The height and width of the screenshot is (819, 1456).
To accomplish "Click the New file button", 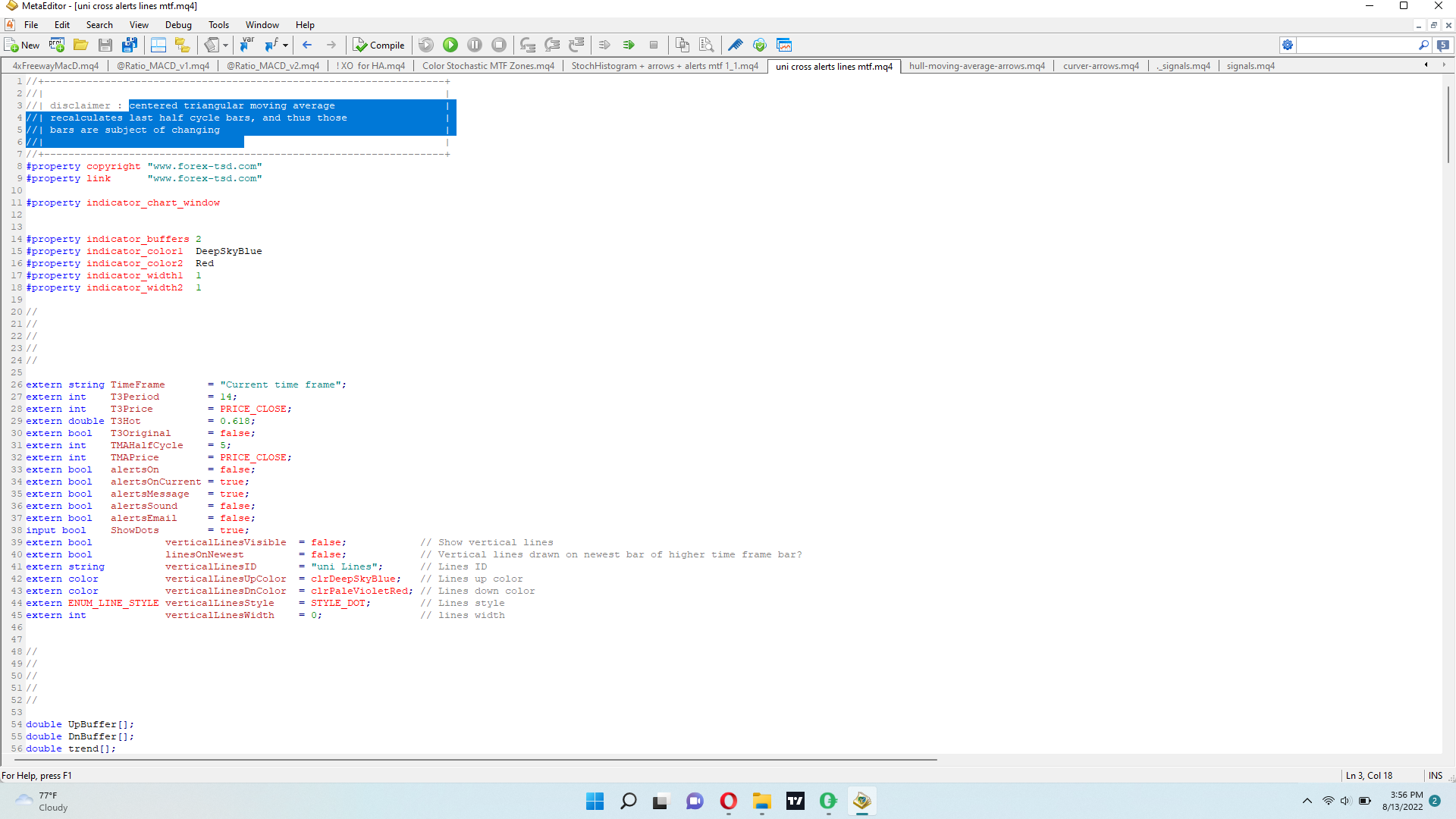I will (x=22, y=45).
